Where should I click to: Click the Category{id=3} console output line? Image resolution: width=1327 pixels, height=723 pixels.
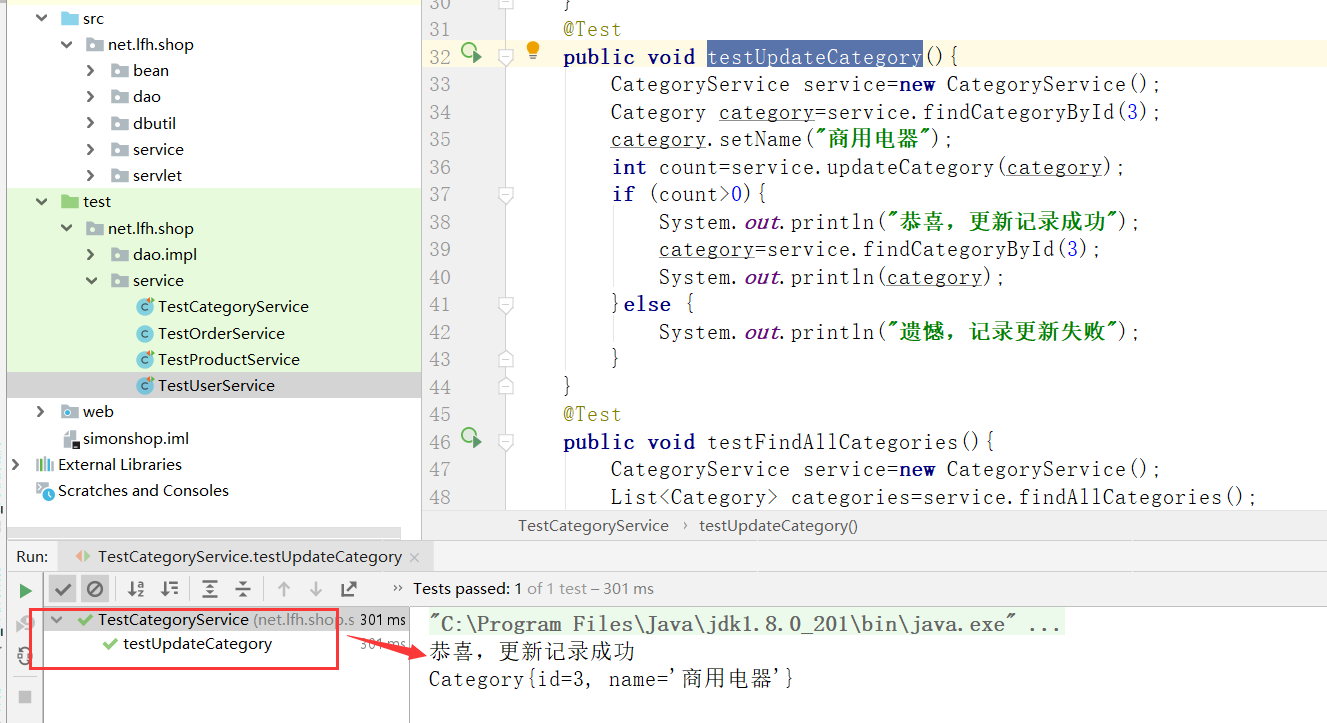pos(611,680)
